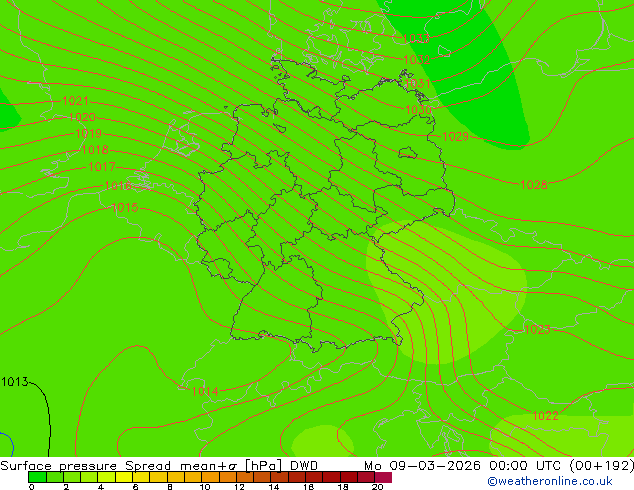Click the legend scale number 14
634x490 pixels.
coord(274,487)
